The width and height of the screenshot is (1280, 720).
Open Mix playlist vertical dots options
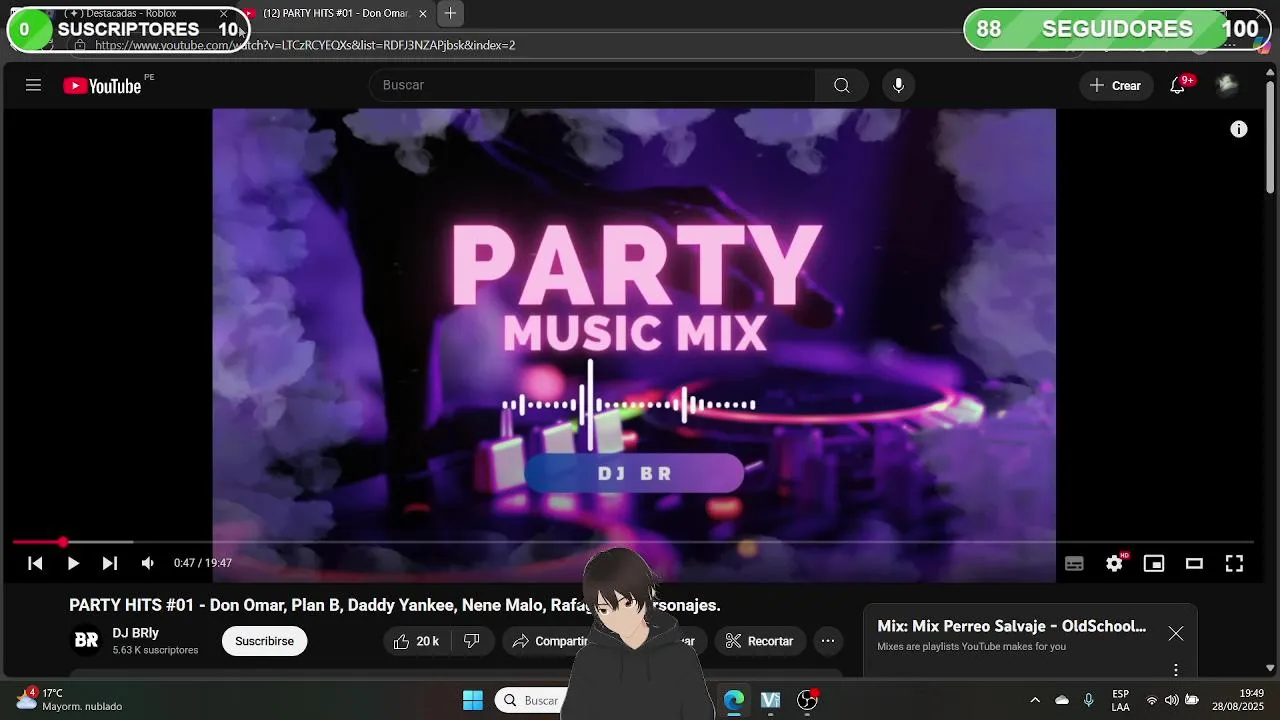[1176, 669]
